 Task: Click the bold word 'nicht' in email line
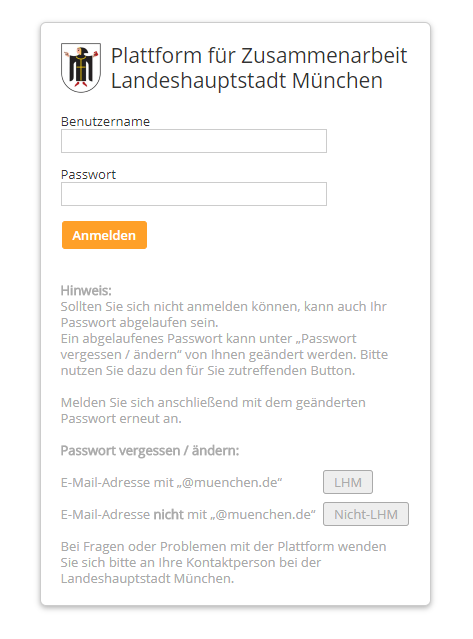click(168, 515)
